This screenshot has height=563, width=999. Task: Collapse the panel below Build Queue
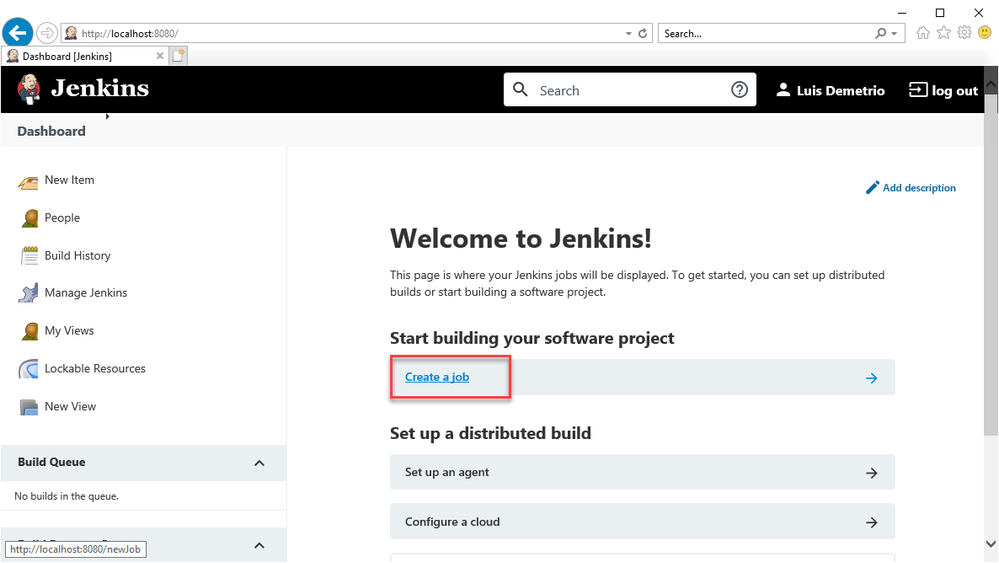coord(259,545)
